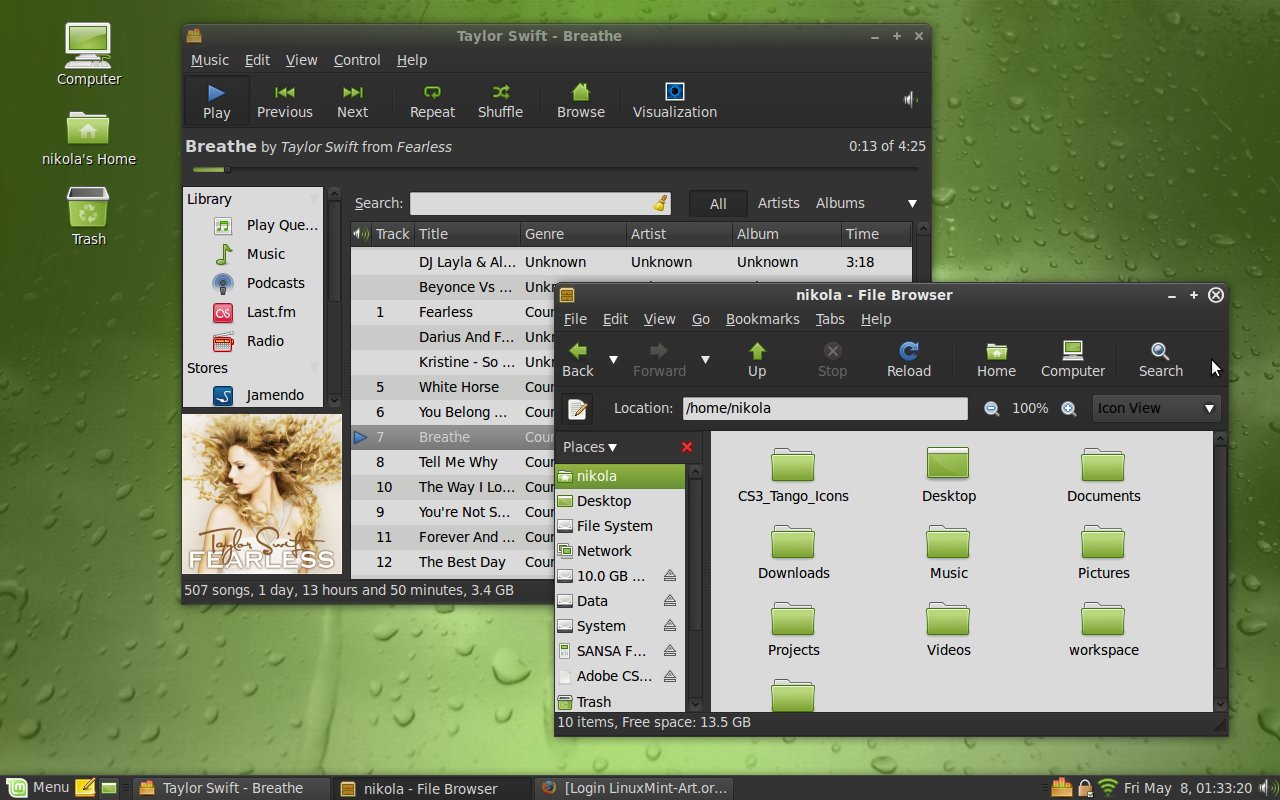The width and height of the screenshot is (1280, 800).
Task: Open the Tabs menu in File Browser
Action: tap(830, 319)
